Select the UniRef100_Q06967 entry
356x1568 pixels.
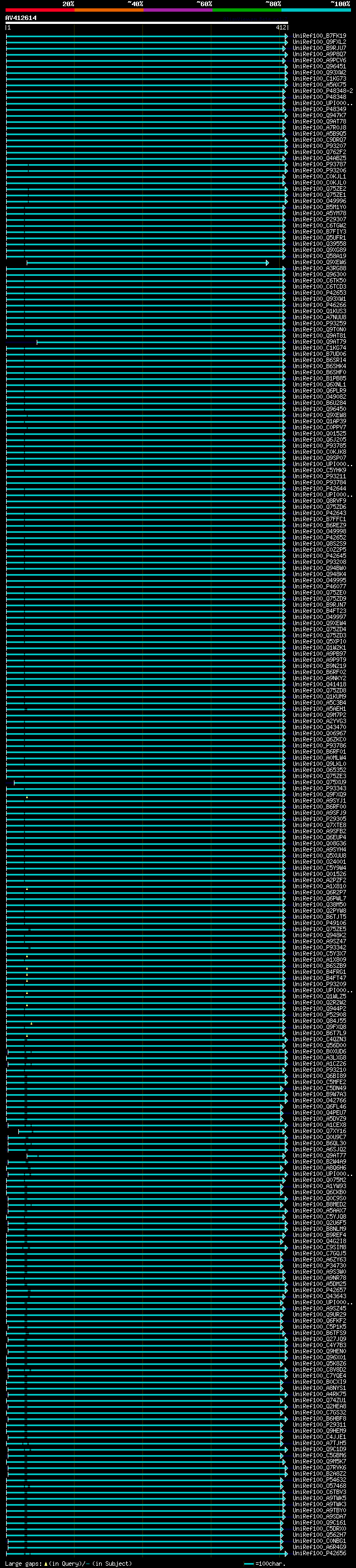[x=319, y=734]
